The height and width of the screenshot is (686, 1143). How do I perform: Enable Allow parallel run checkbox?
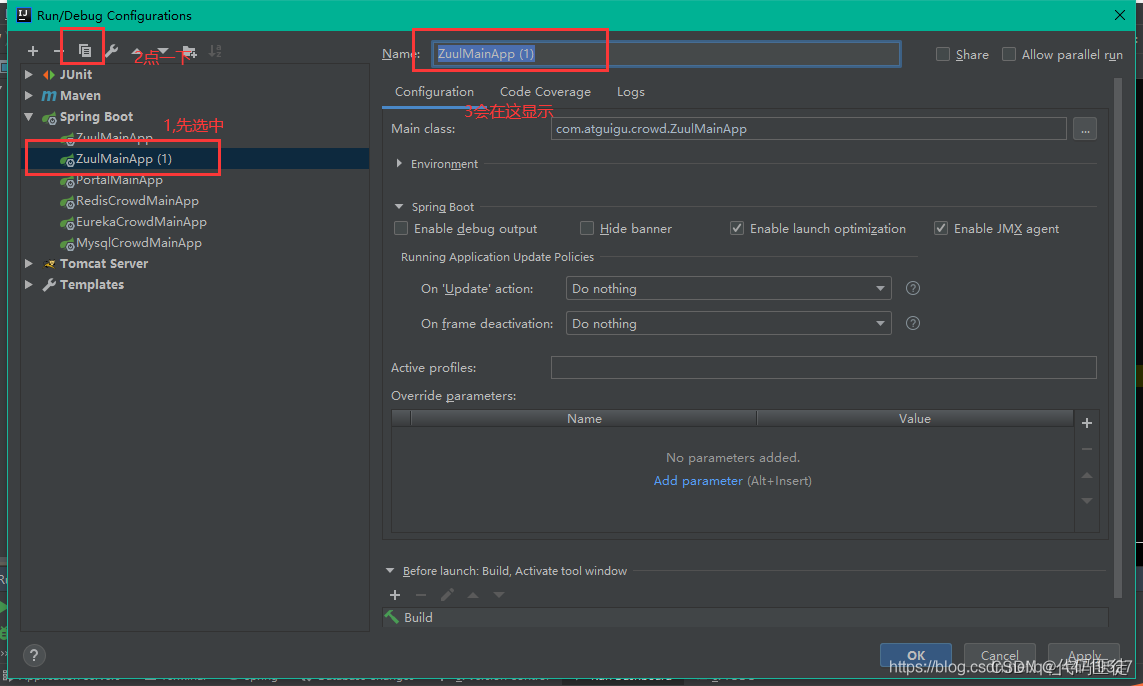click(x=1009, y=54)
